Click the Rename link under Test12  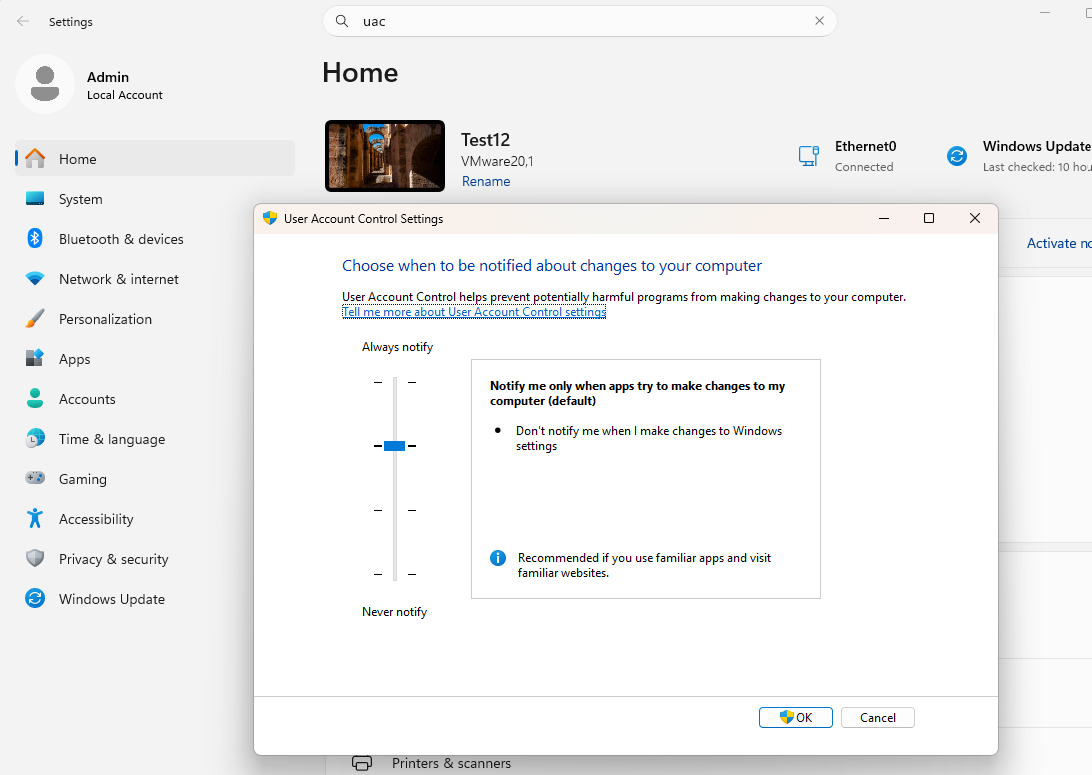point(486,181)
